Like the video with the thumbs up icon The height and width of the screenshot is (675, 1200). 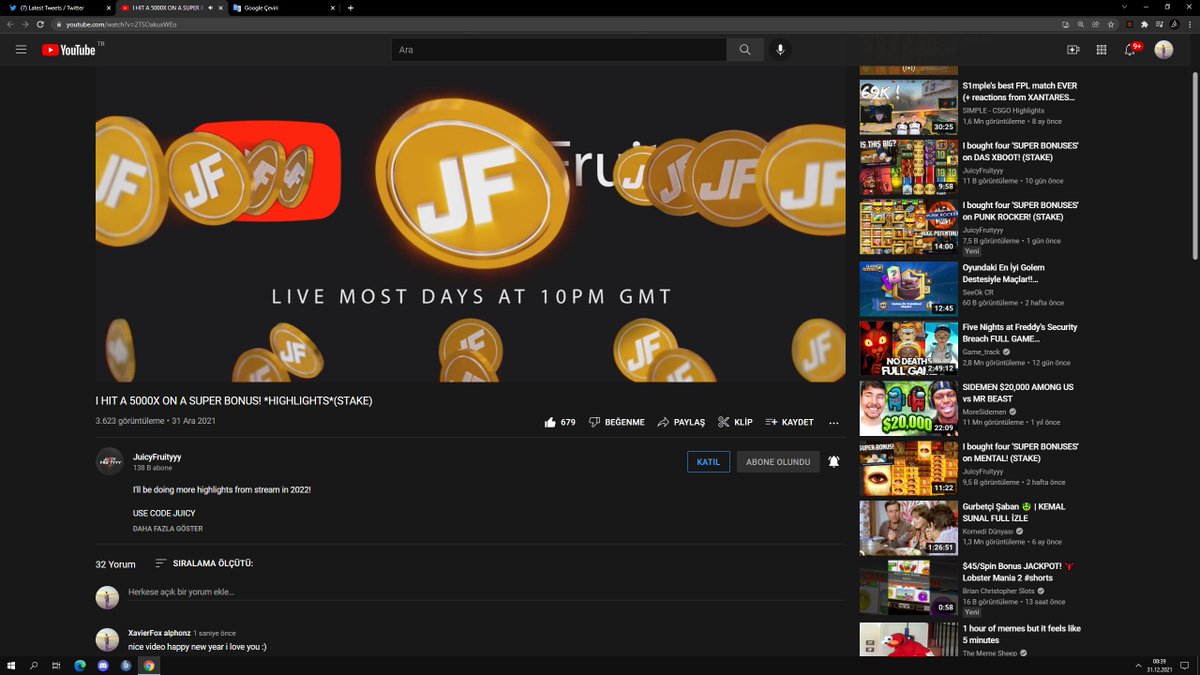coord(550,422)
